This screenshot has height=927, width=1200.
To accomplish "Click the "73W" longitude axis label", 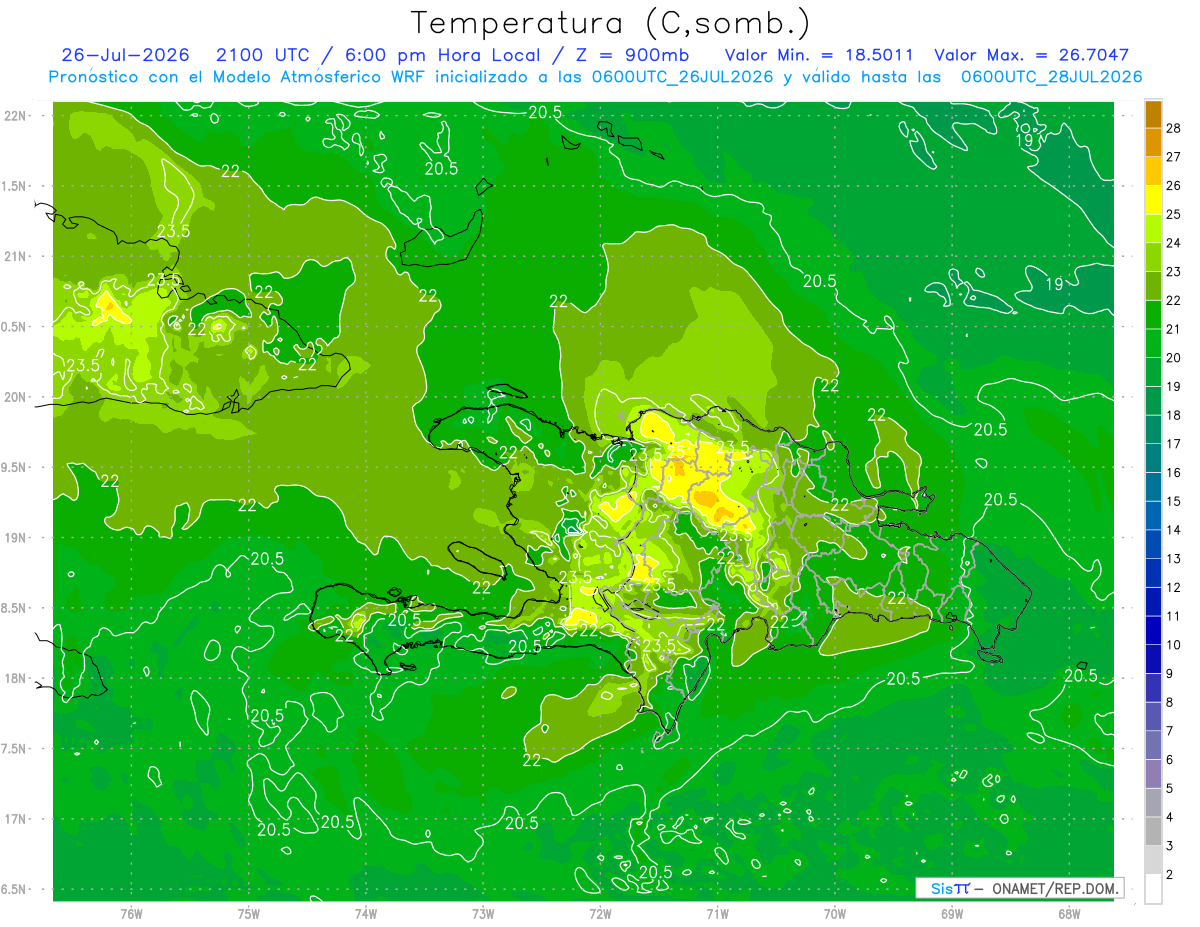I will pos(483,913).
